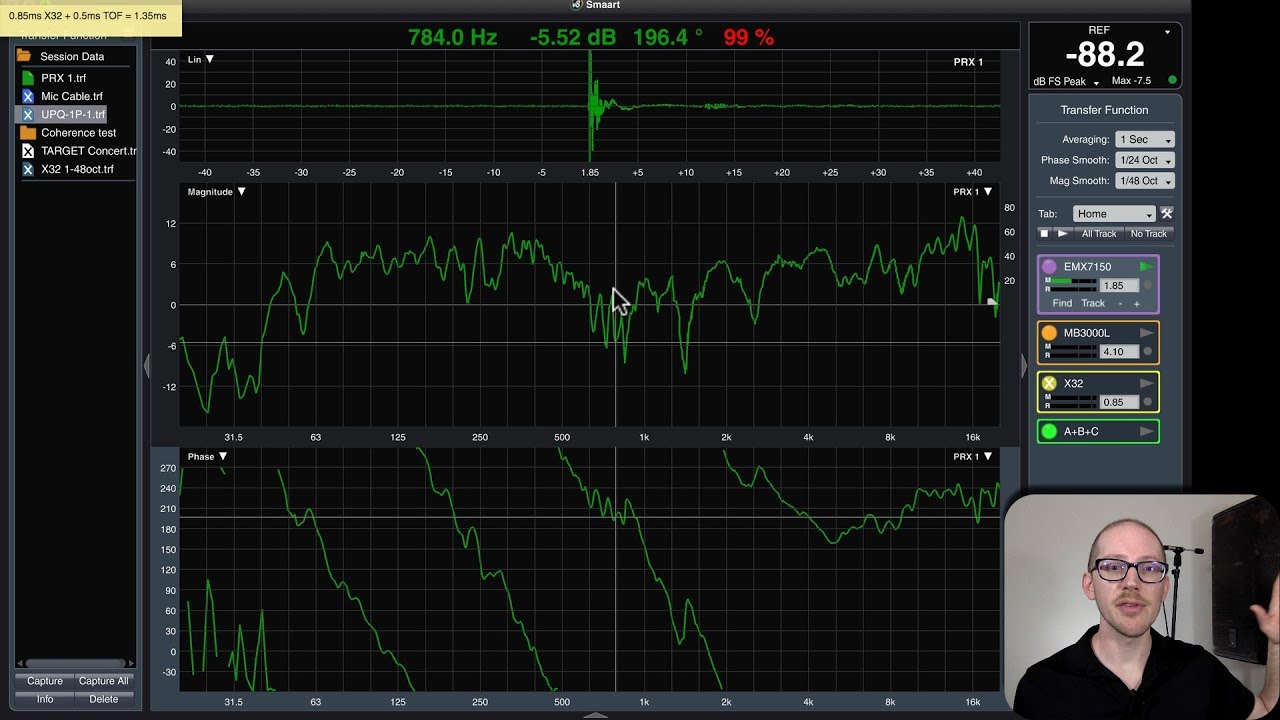Open the Mag Smooth 1/48 Oct dropdown
Screen dimensions: 1280x720
tap(1145, 181)
